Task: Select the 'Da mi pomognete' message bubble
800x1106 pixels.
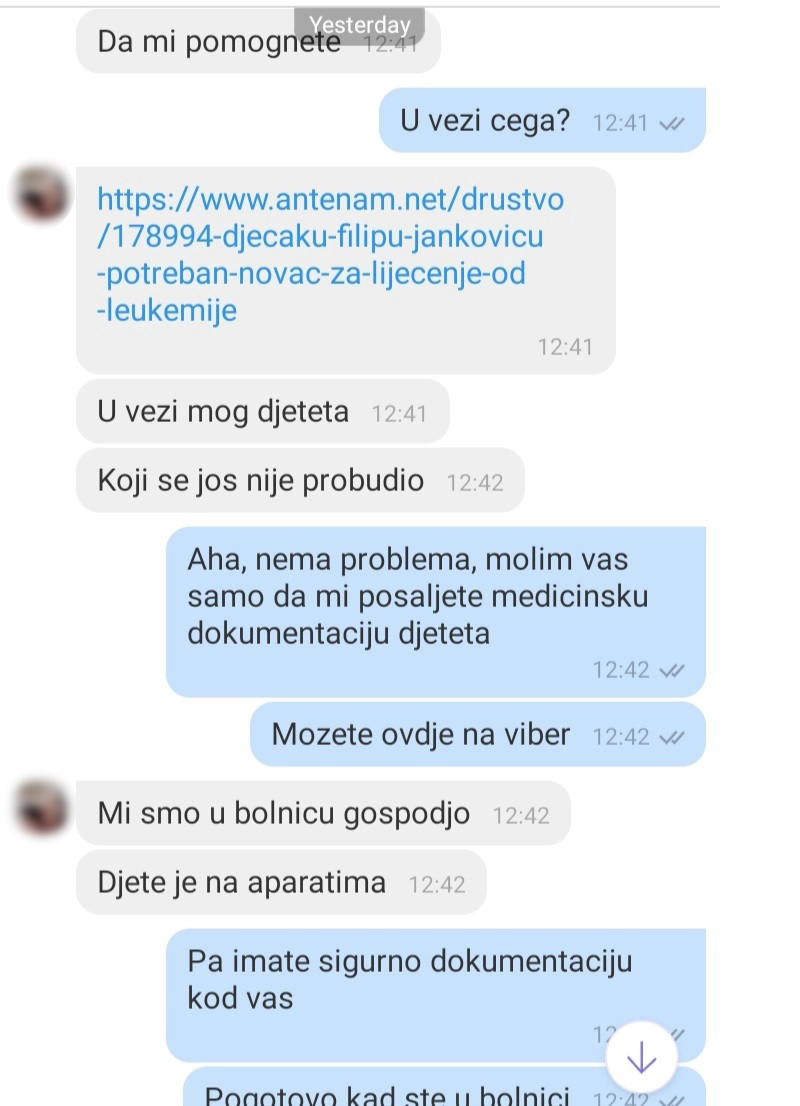Action: [x=258, y=42]
